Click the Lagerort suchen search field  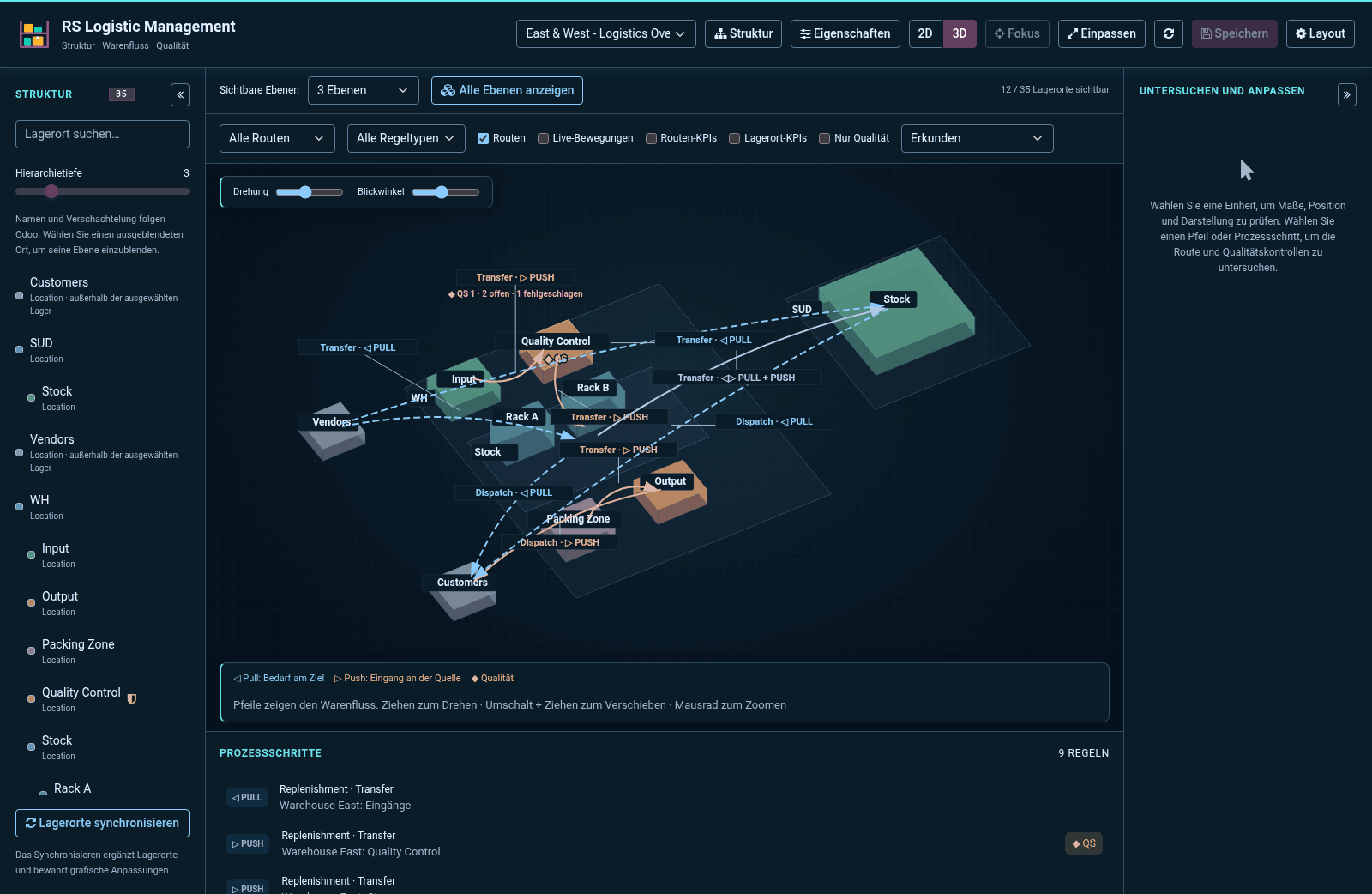(x=102, y=134)
